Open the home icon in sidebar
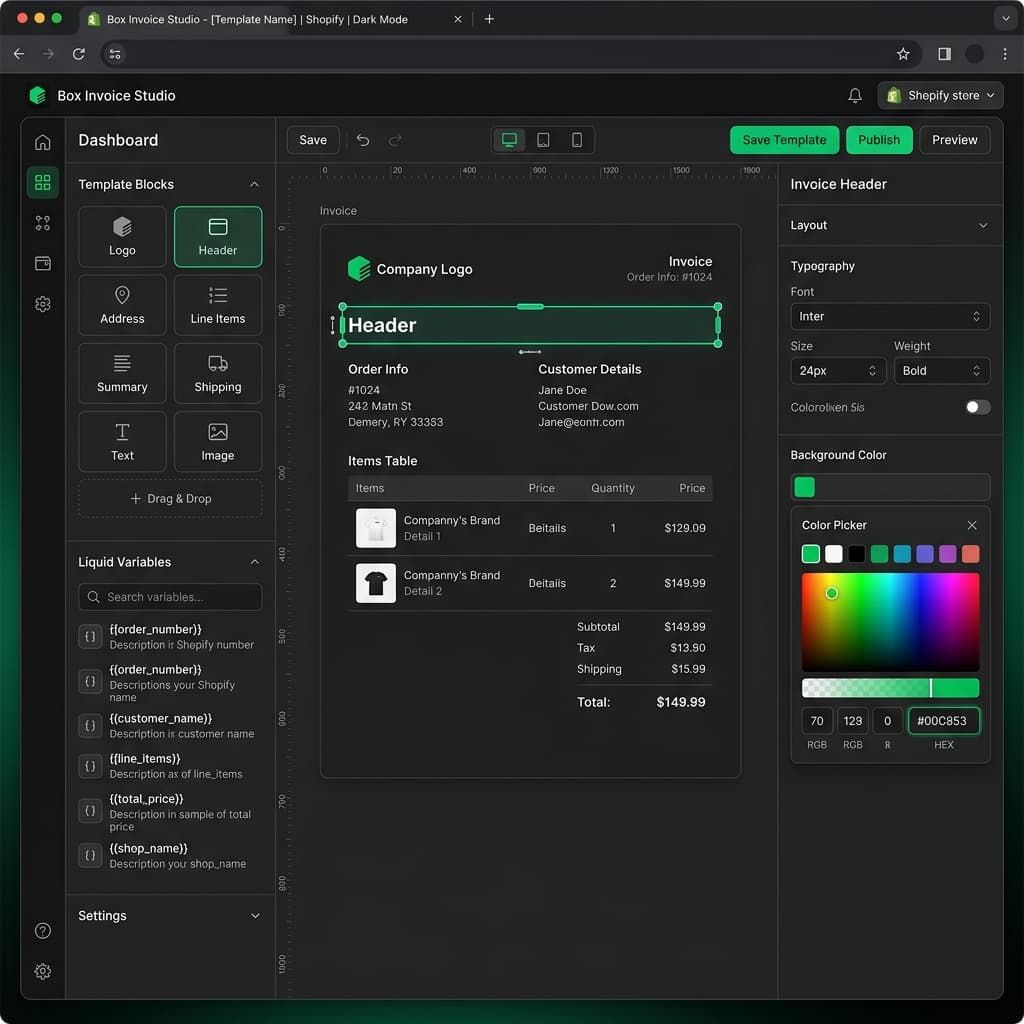 tap(42, 142)
